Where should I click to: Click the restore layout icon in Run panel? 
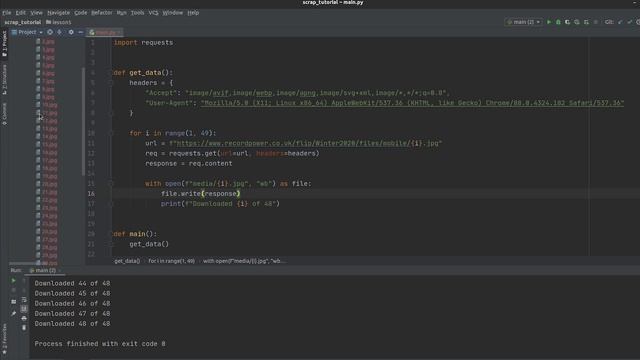pos(13,302)
